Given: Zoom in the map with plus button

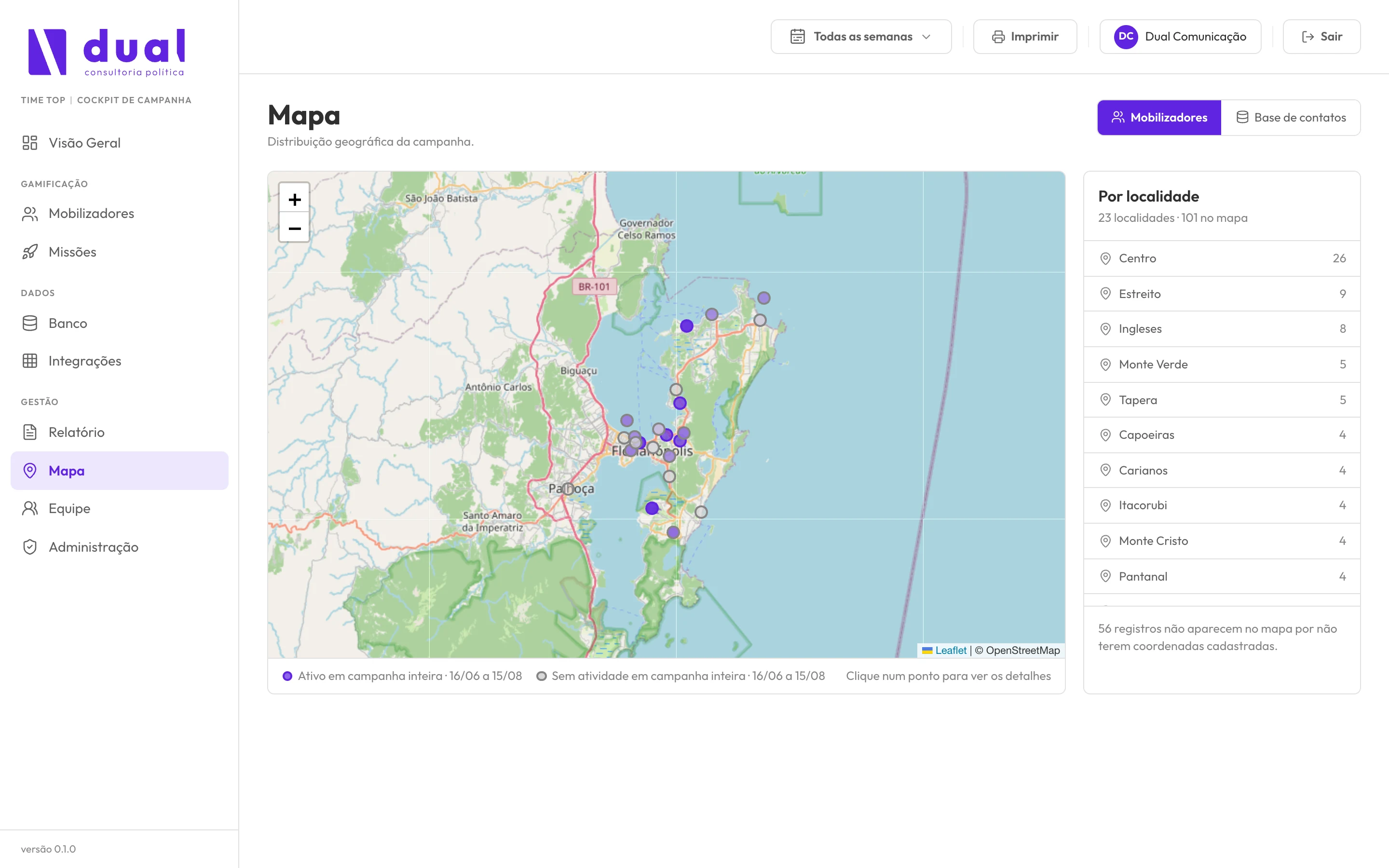Looking at the screenshot, I should point(295,199).
